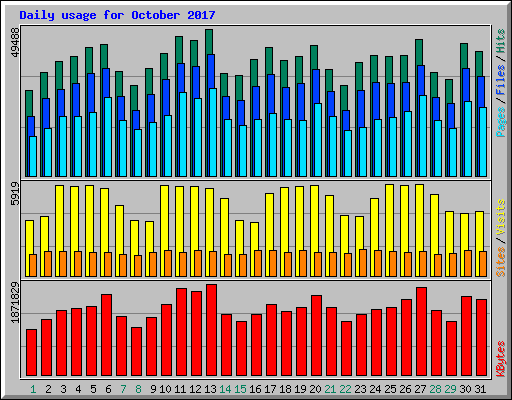Click the yellow 'Visits' legend label

click(x=501, y=217)
